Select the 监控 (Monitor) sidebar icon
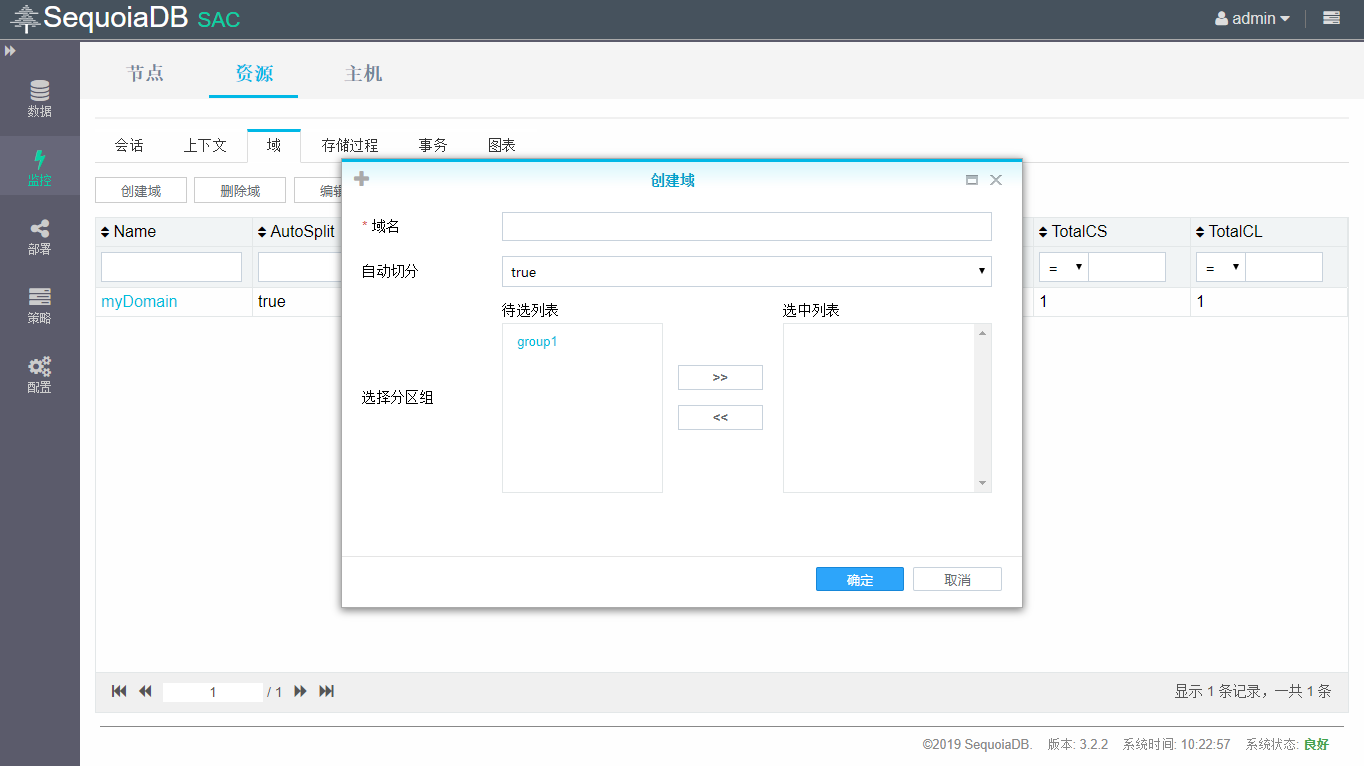Image resolution: width=1364 pixels, height=766 pixels. coord(40,168)
